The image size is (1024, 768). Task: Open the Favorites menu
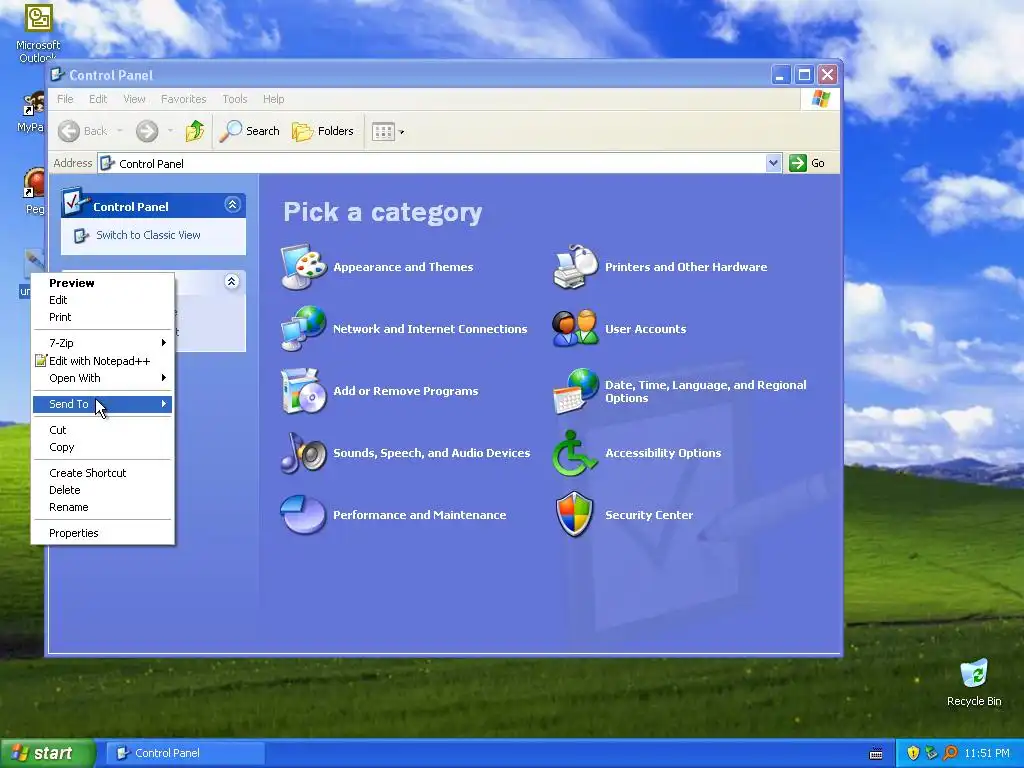184,99
